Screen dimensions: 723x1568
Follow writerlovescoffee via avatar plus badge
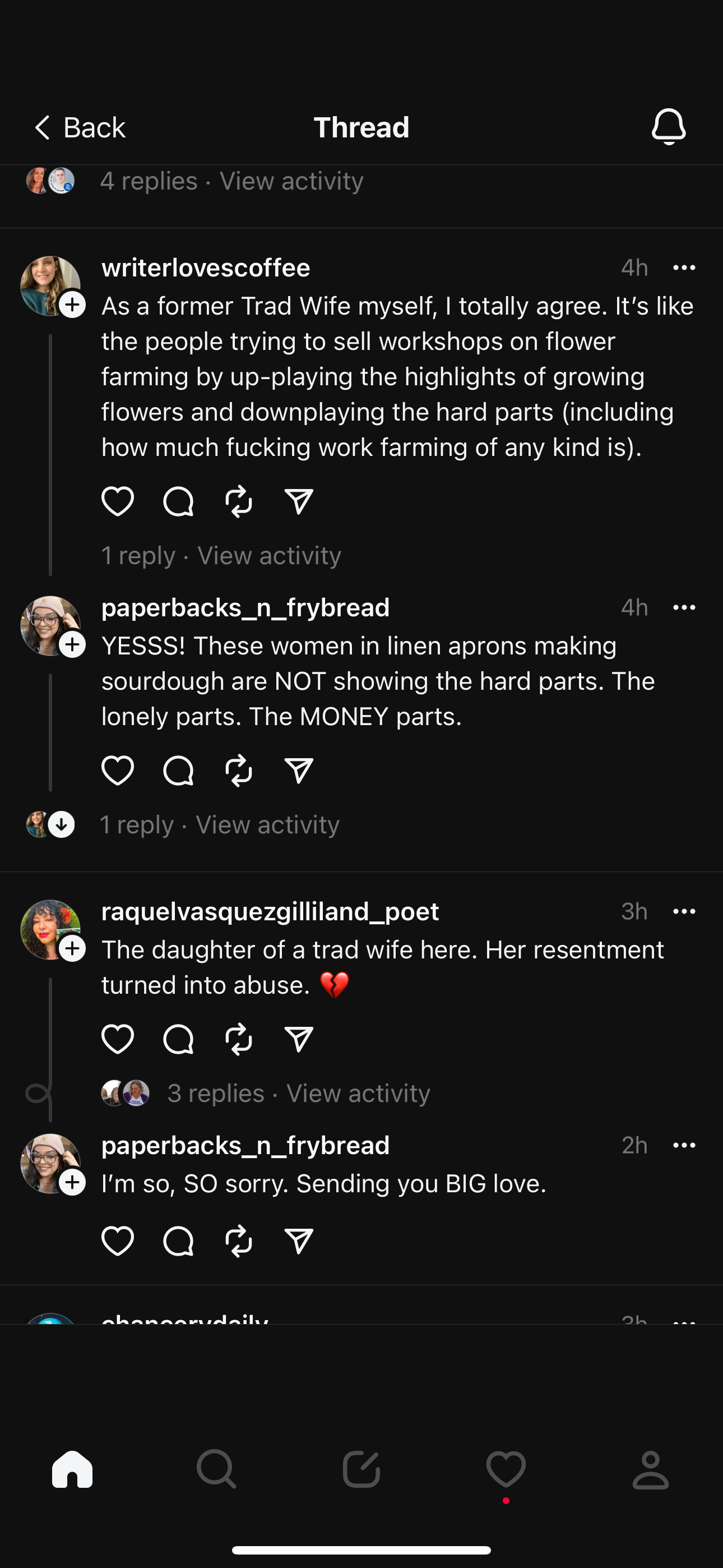pyautogui.click(x=72, y=305)
